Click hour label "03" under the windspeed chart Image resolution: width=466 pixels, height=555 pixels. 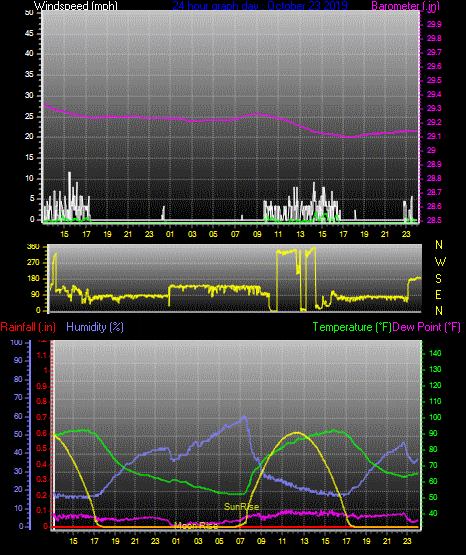pyautogui.click(x=192, y=234)
